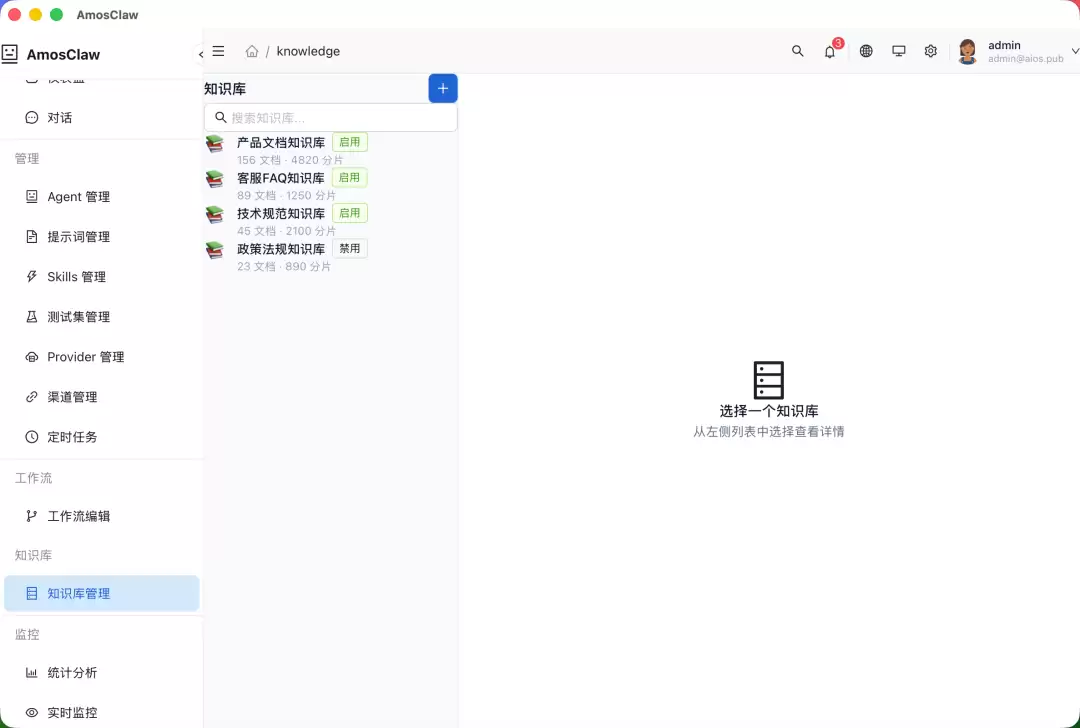
Task: Toggle the hamburger menu icon
Action: [218, 51]
